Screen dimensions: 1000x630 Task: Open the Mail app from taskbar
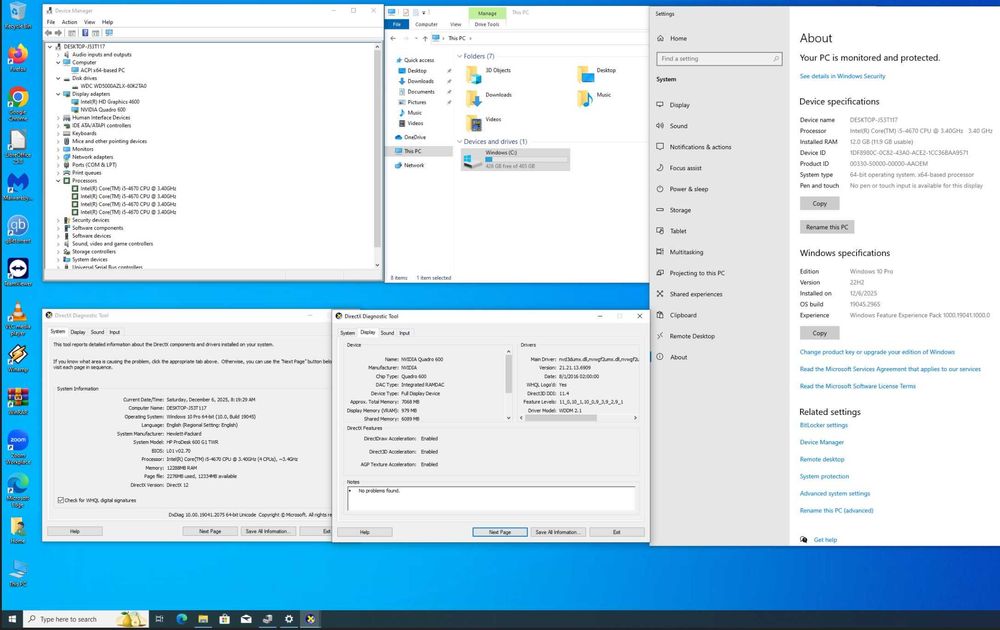coord(246,619)
